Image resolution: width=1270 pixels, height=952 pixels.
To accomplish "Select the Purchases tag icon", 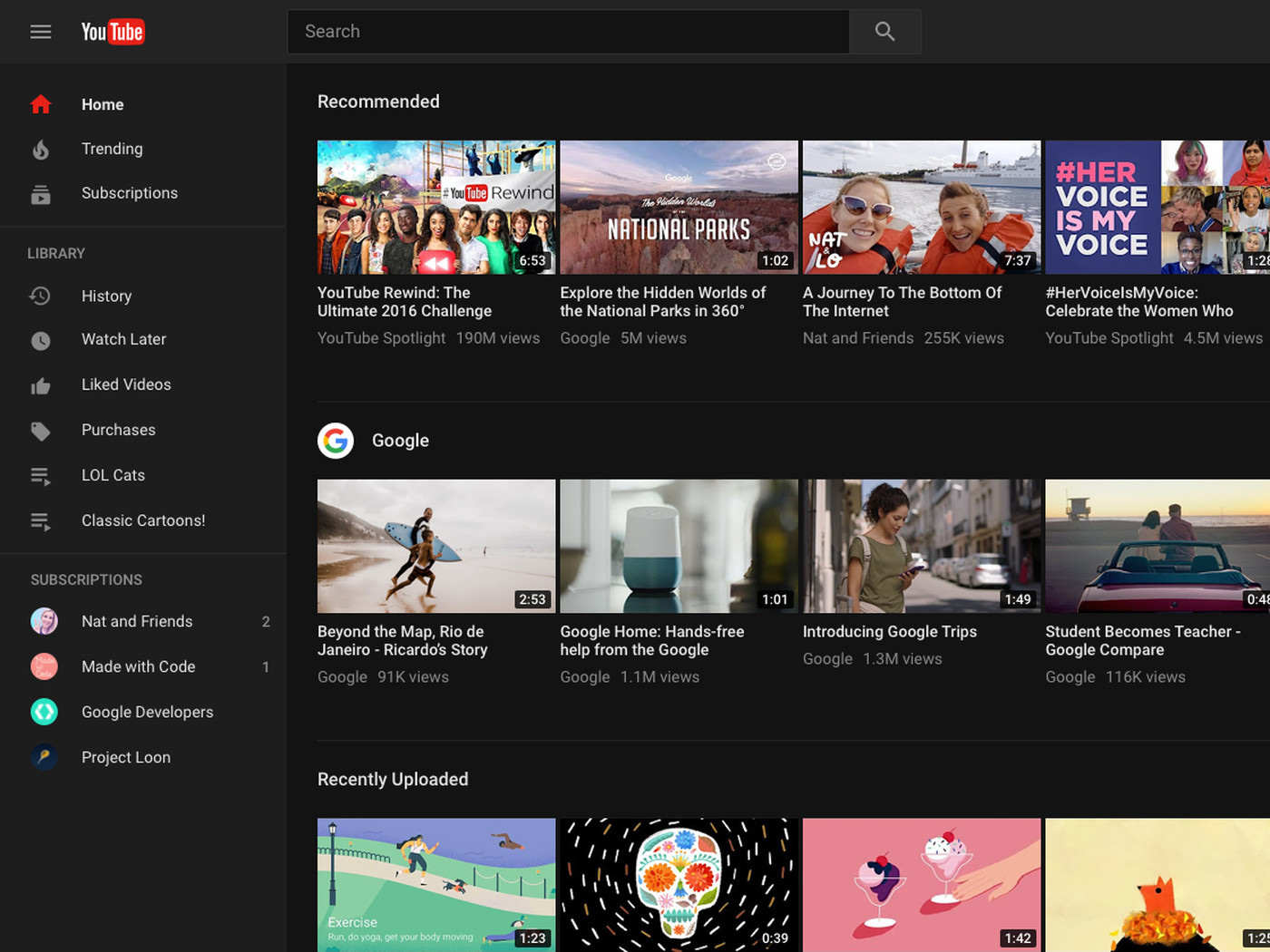I will click(41, 431).
